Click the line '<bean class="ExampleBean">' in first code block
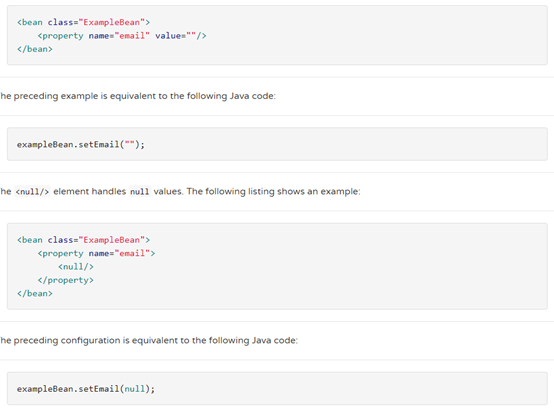The width and height of the screenshot is (554, 412). [x=83, y=22]
